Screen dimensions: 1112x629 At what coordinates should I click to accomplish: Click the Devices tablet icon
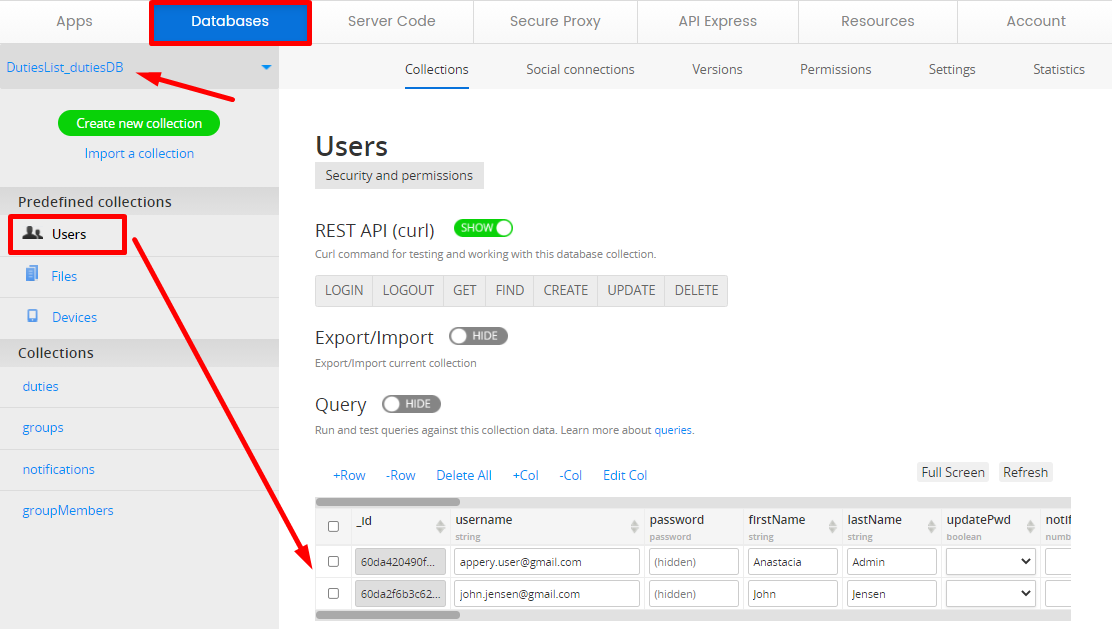pyautogui.click(x=33, y=316)
